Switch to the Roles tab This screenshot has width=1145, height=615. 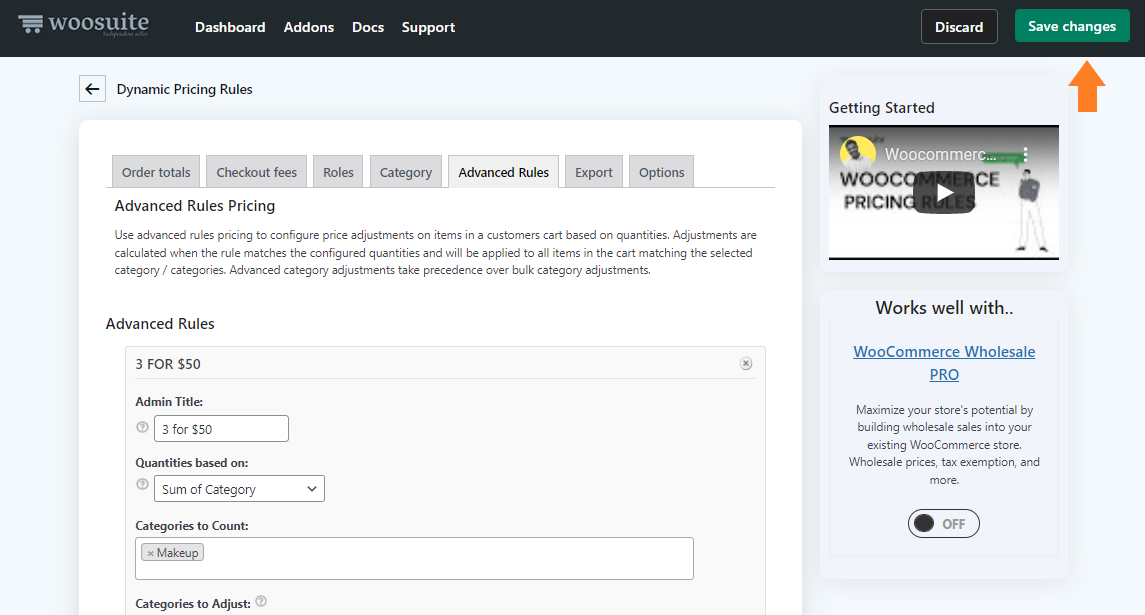tap(338, 172)
